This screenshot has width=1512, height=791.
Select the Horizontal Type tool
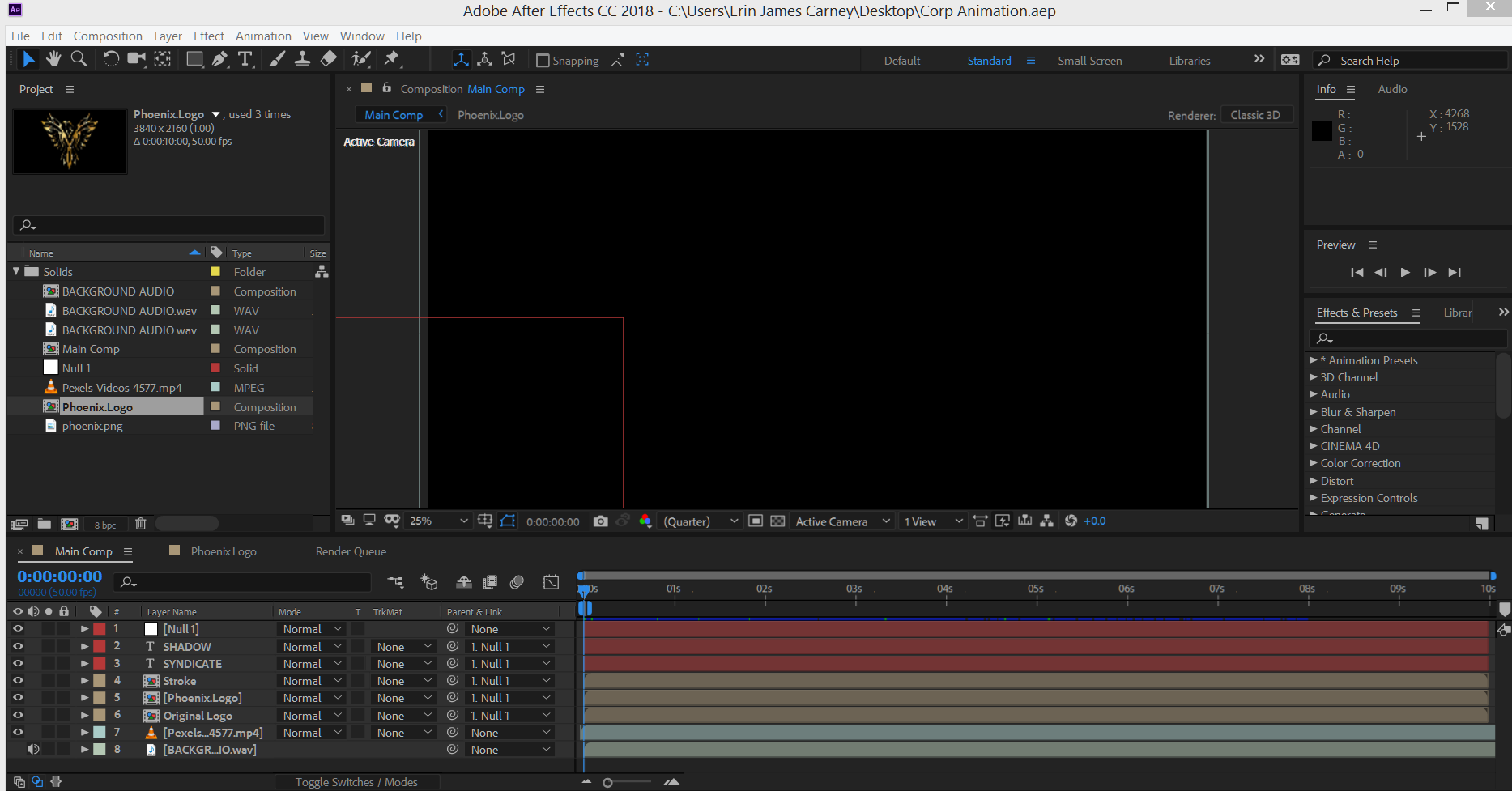(x=245, y=59)
